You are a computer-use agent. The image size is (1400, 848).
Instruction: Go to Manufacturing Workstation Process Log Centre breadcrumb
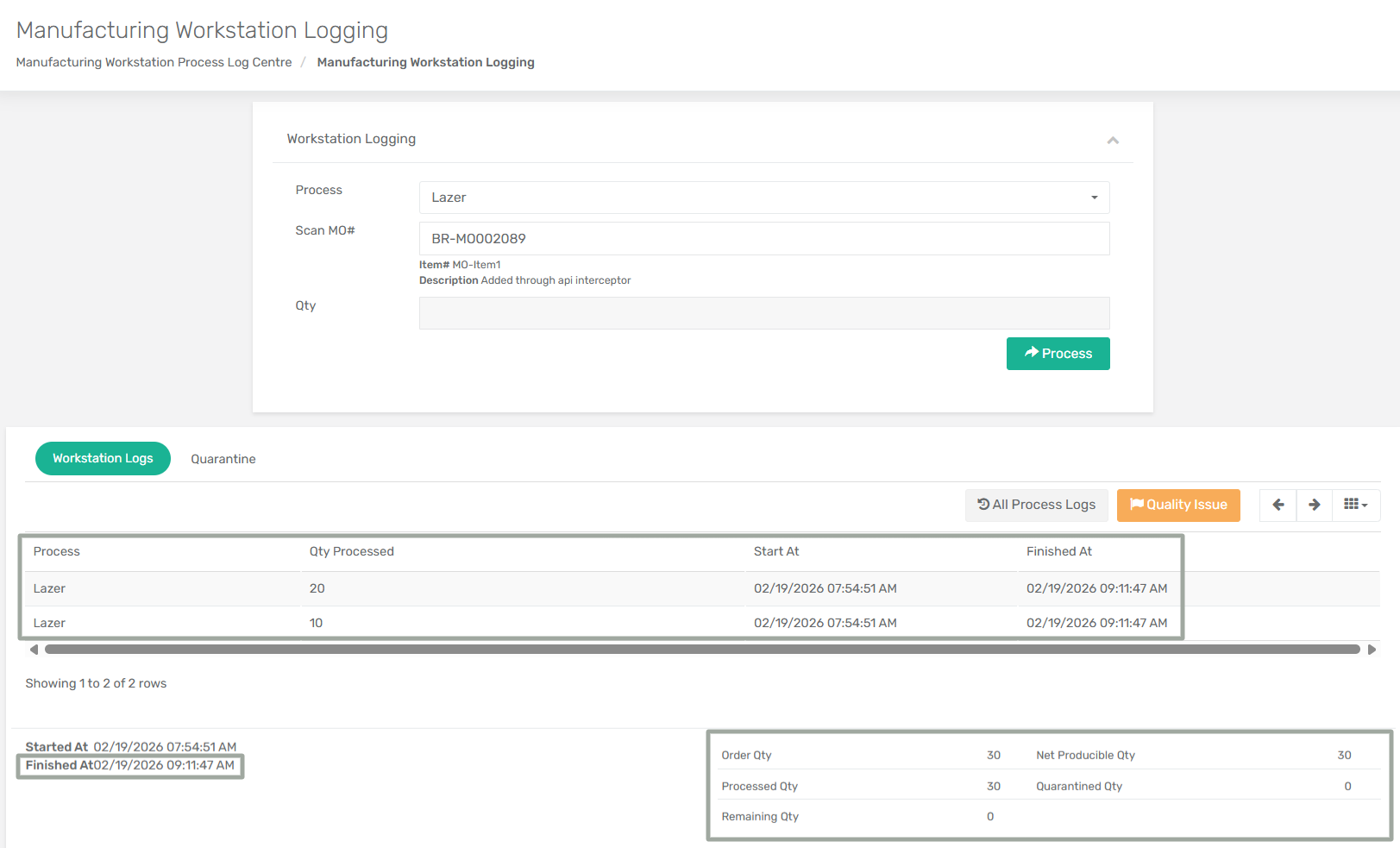tap(154, 62)
